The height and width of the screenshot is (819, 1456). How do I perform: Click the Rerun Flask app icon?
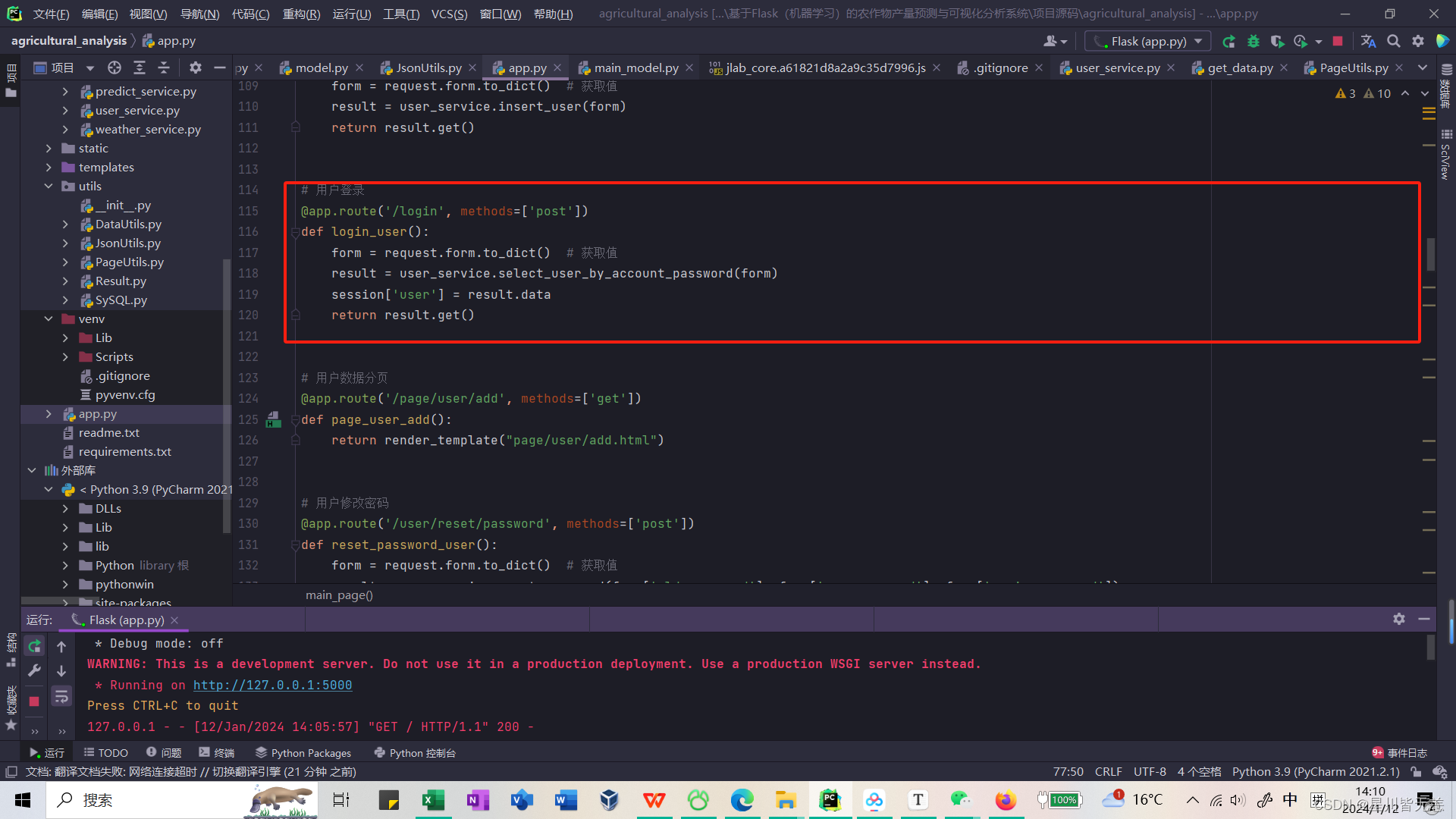pos(33,645)
